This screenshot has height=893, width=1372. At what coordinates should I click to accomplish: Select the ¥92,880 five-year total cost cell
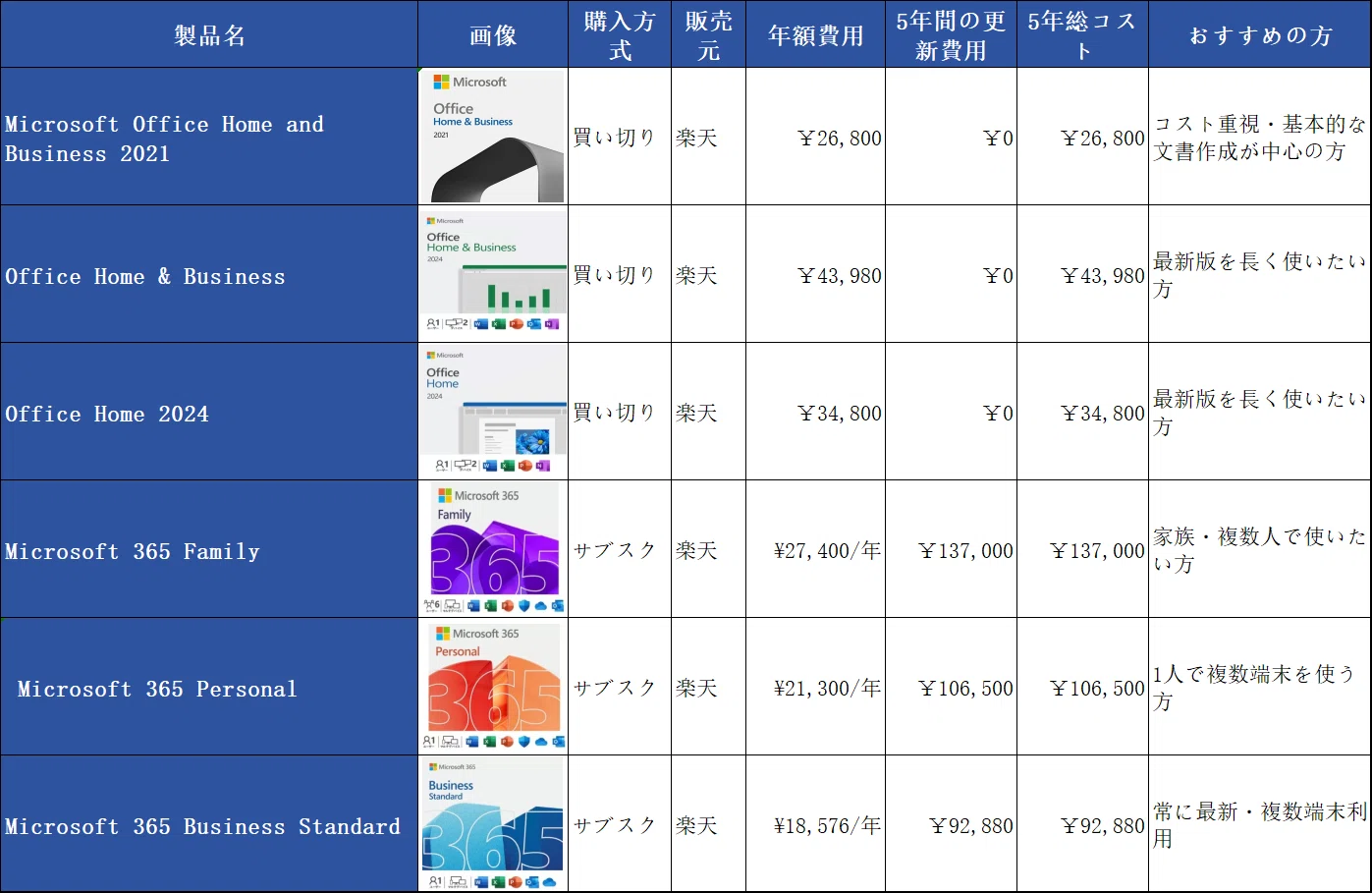click(x=1082, y=824)
